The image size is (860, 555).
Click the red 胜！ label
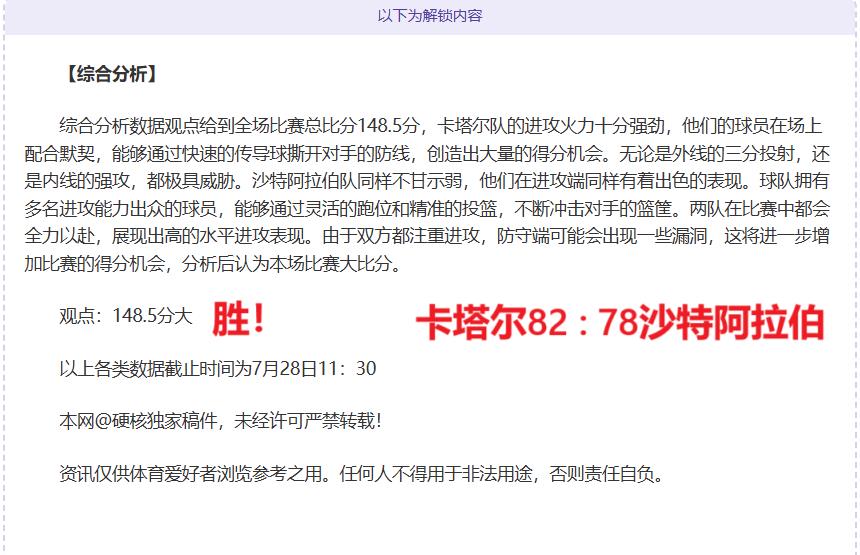(239, 319)
